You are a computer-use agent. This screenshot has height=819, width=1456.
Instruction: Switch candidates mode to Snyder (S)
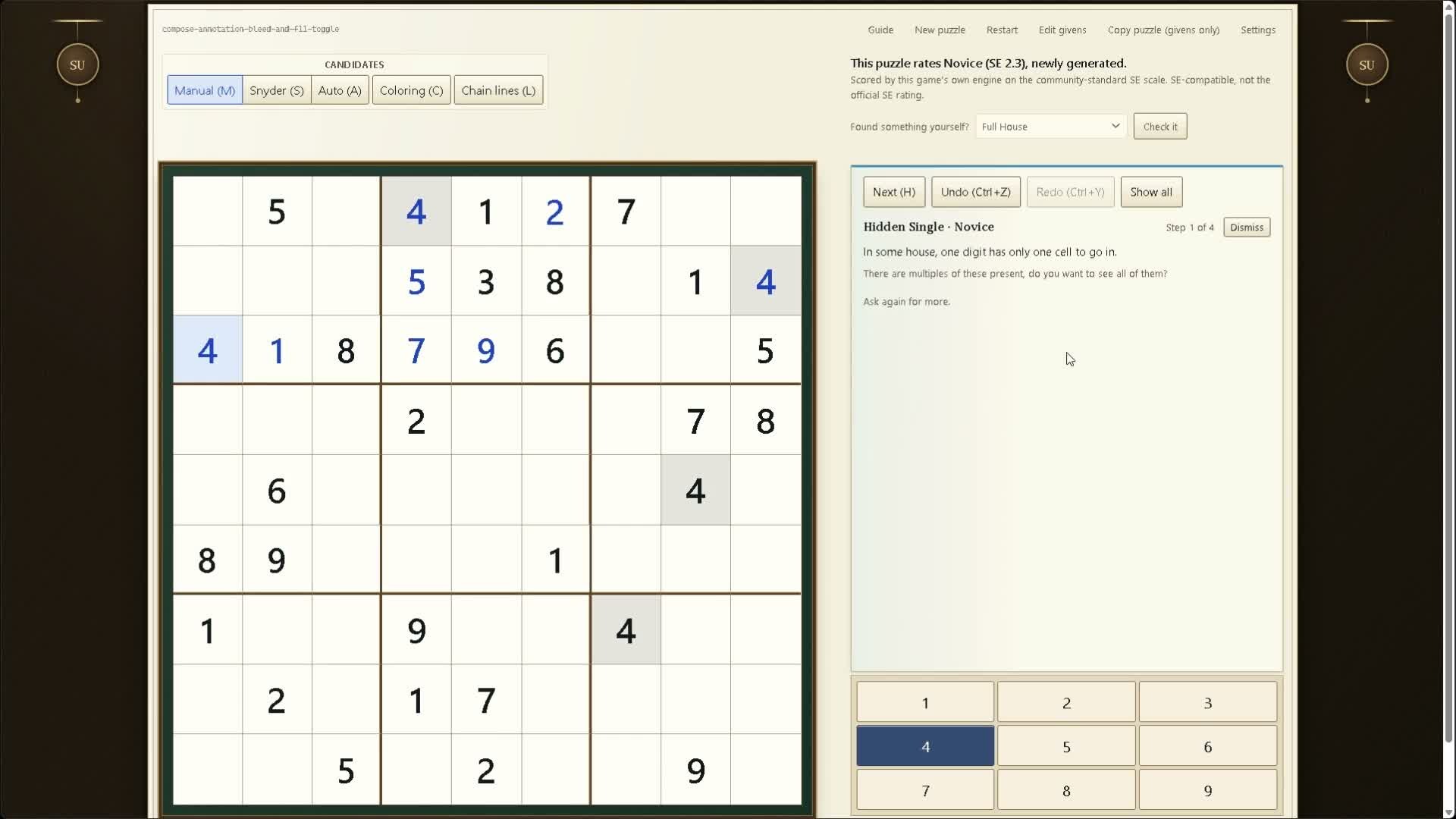pyautogui.click(x=277, y=90)
